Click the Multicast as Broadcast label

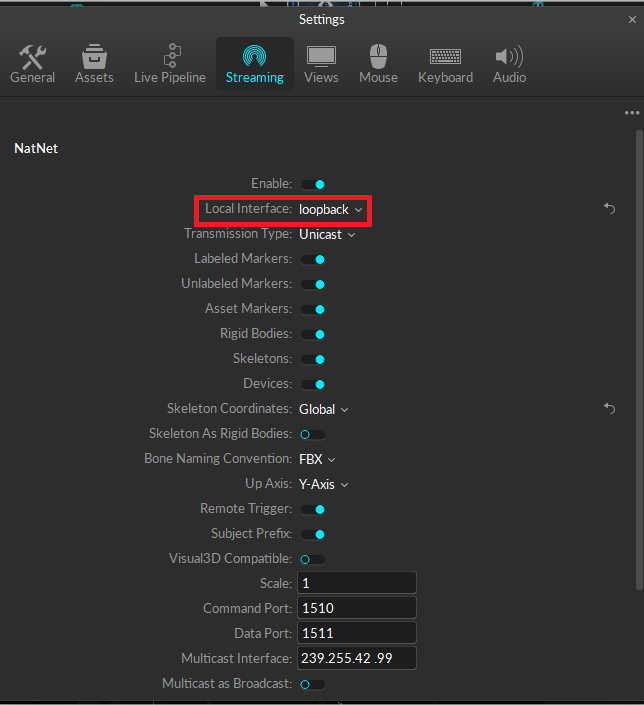(227, 684)
